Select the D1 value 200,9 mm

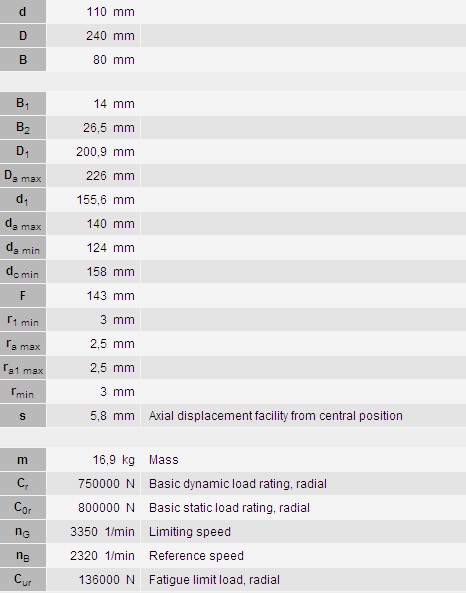(x=105, y=152)
